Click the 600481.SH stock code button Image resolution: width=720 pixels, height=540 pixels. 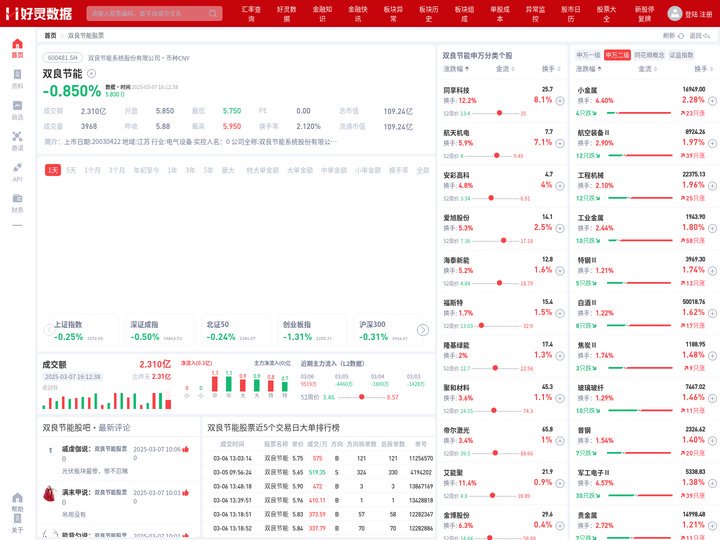pyautogui.click(x=62, y=58)
